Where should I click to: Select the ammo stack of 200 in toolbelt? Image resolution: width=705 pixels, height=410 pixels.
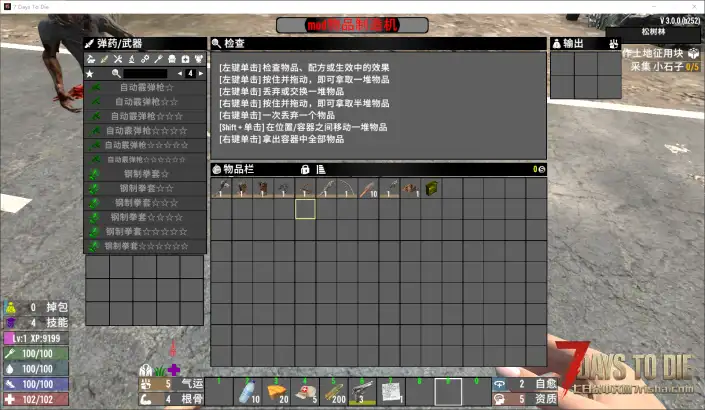(334, 392)
